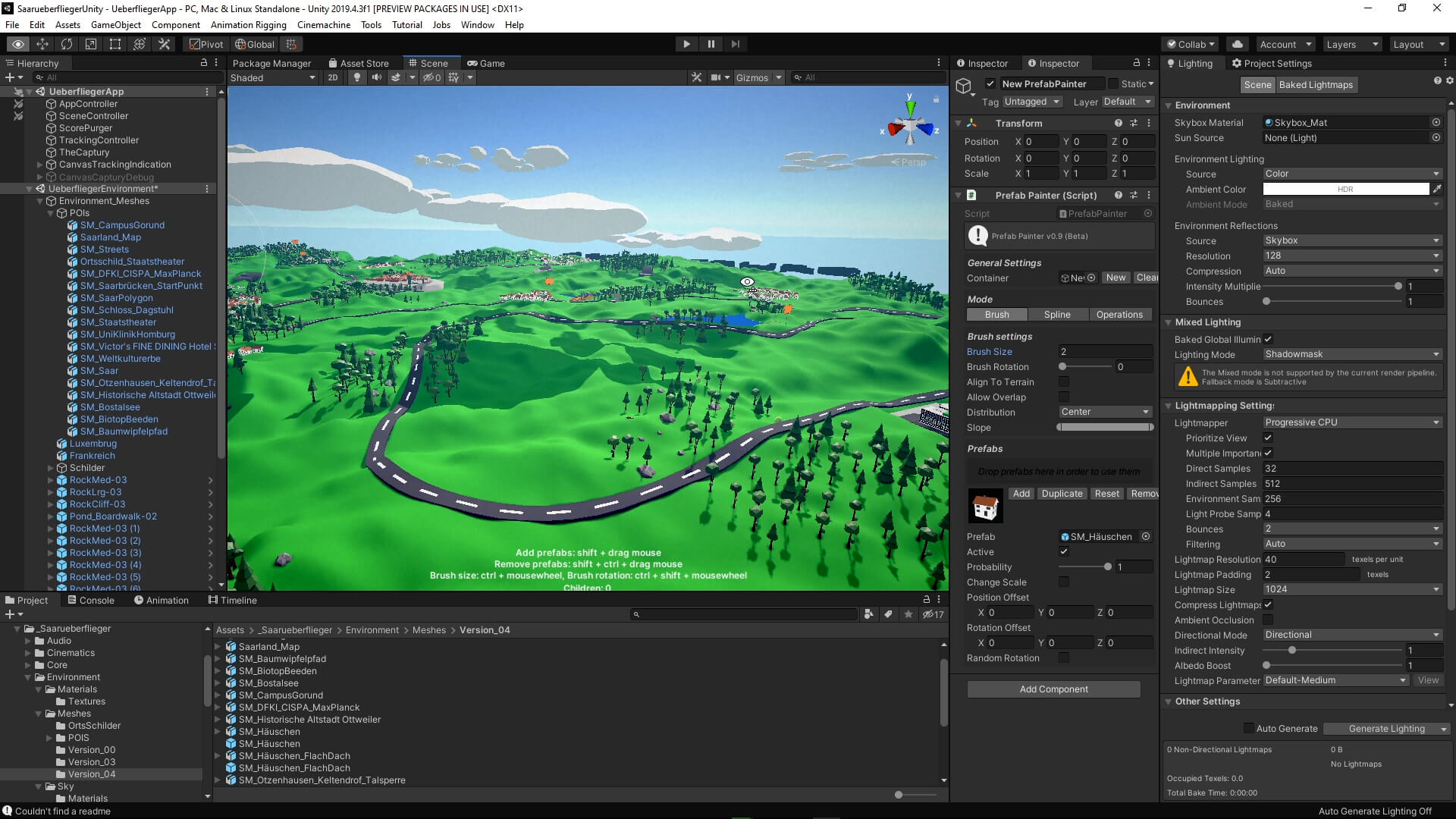Switch to the Game tab
The width and height of the screenshot is (1456, 819).
pyautogui.click(x=486, y=63)
